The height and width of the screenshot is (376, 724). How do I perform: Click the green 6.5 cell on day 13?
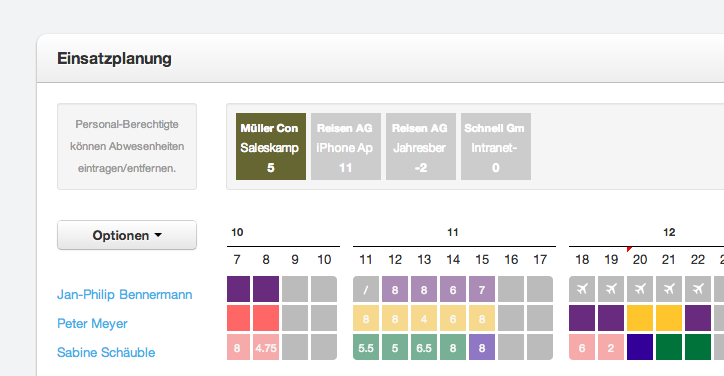(424, 347)
